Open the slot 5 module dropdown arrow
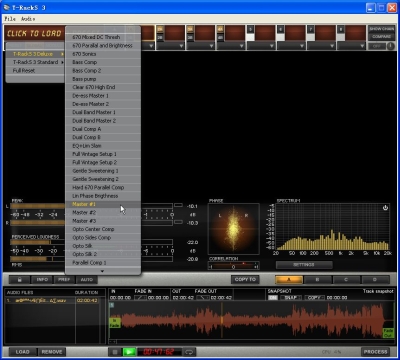The width and height of the screenshot is (400, 360). (x=272, y=46)
